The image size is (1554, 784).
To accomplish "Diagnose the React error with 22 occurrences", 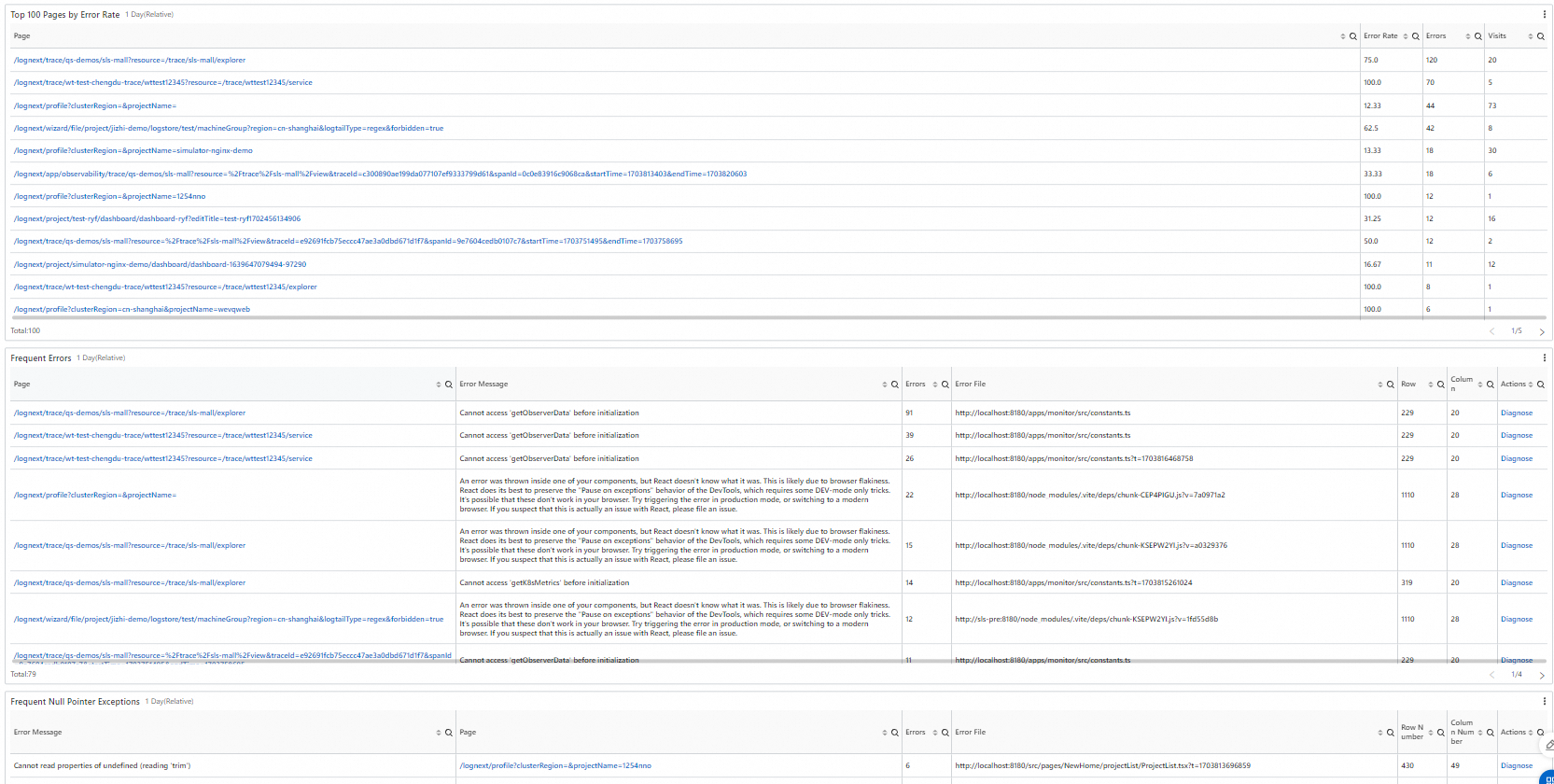I will pyautogui.click(x=1517, y=495).
